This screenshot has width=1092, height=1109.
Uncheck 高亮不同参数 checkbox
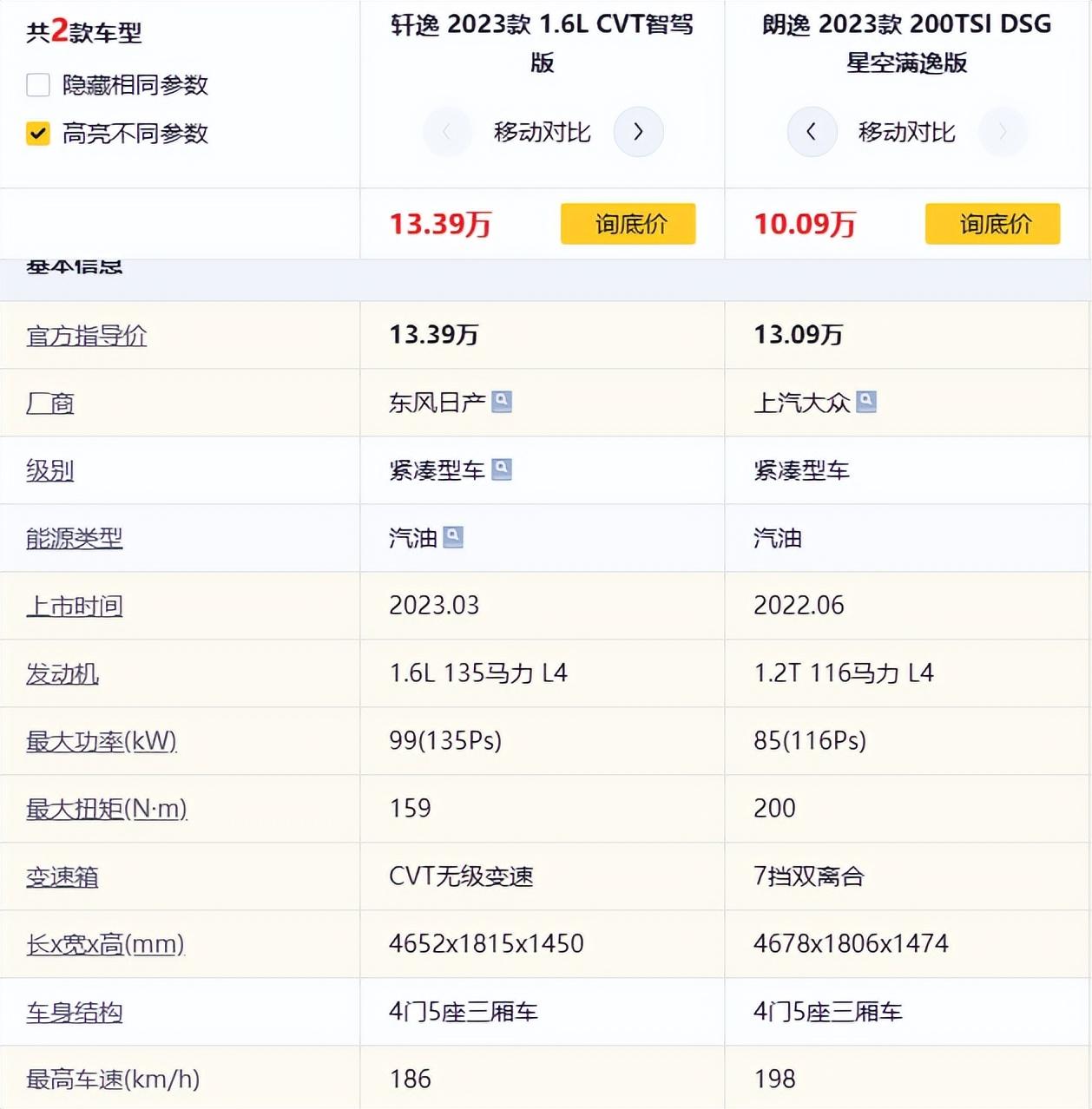coord(38,134)
